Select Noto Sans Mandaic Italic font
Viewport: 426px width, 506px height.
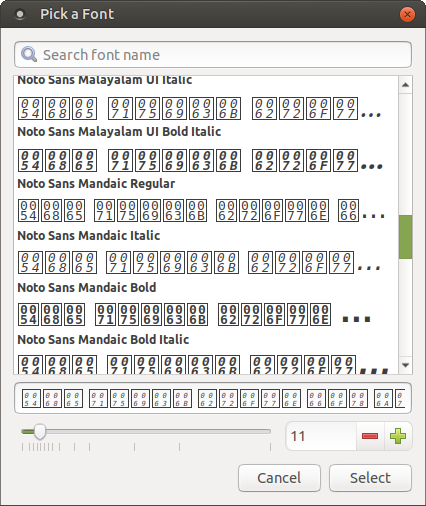[206, 254]
